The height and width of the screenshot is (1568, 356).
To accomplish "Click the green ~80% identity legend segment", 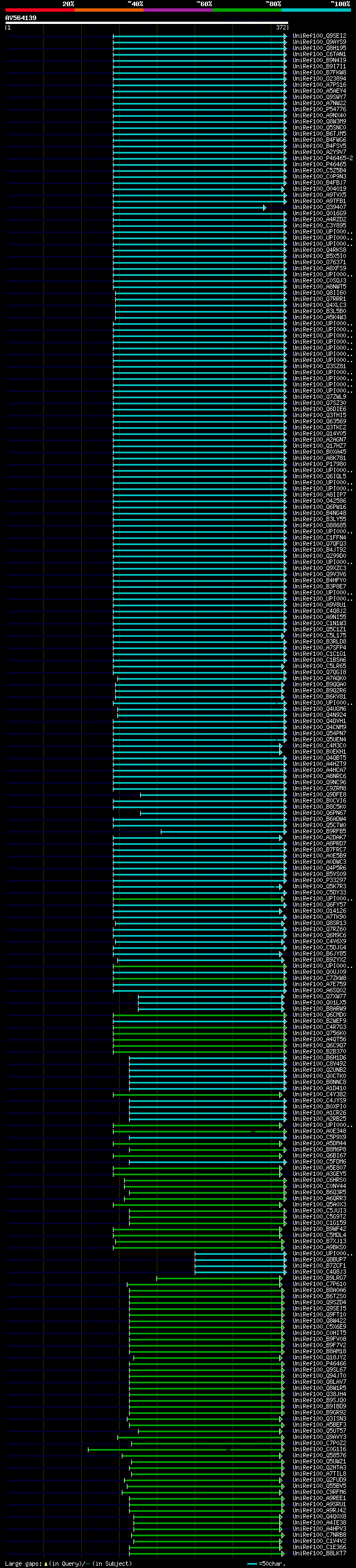I will tap(246, 10).
